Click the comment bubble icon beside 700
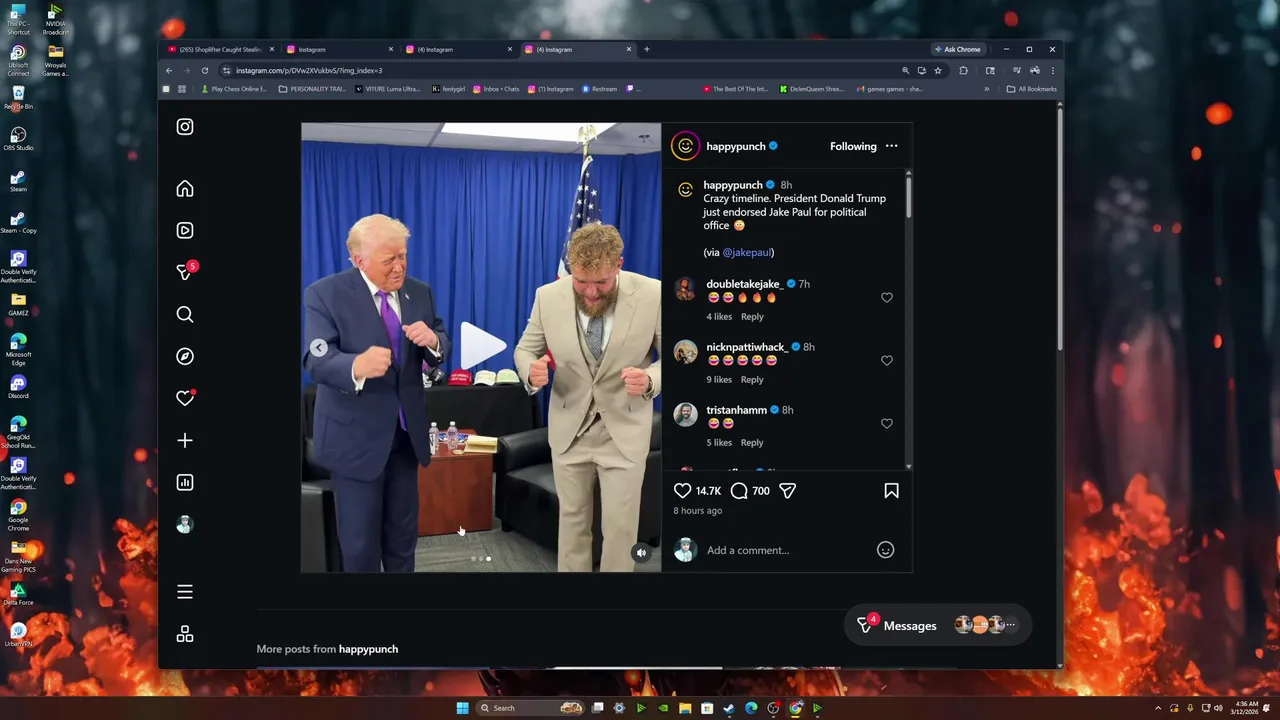The height and width of the screenshot is (720, 1280). [739, 491]
